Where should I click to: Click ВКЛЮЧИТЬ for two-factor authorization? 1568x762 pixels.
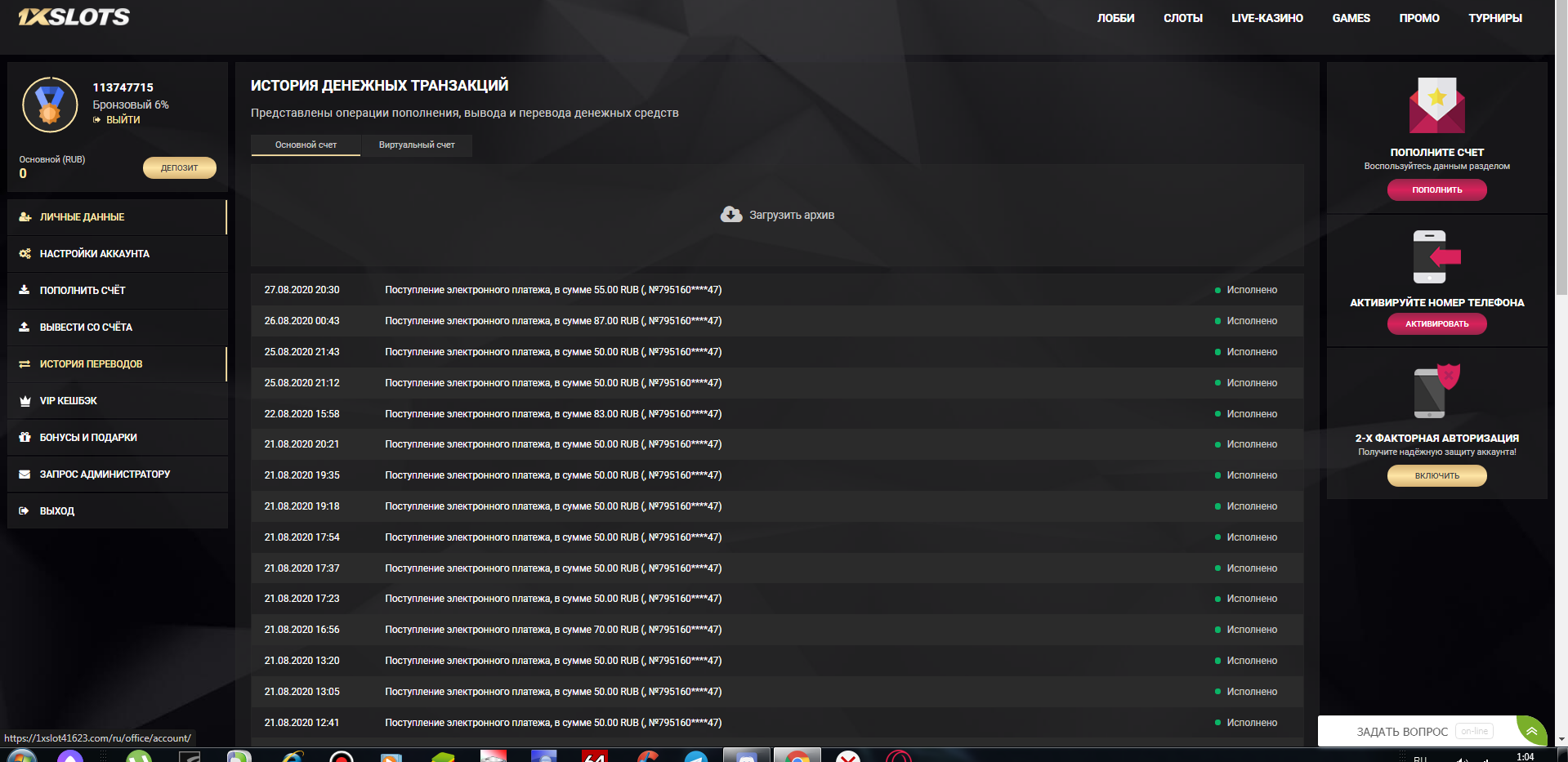1436,475
